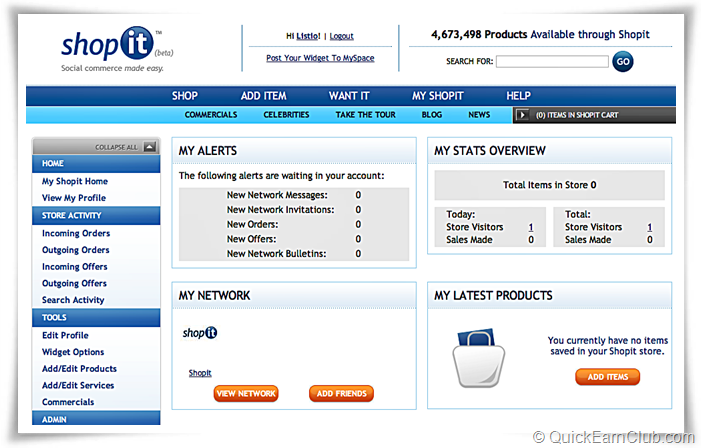Open Outgoing Orders
Screen dimensions: 701x448
coord(76,250)
